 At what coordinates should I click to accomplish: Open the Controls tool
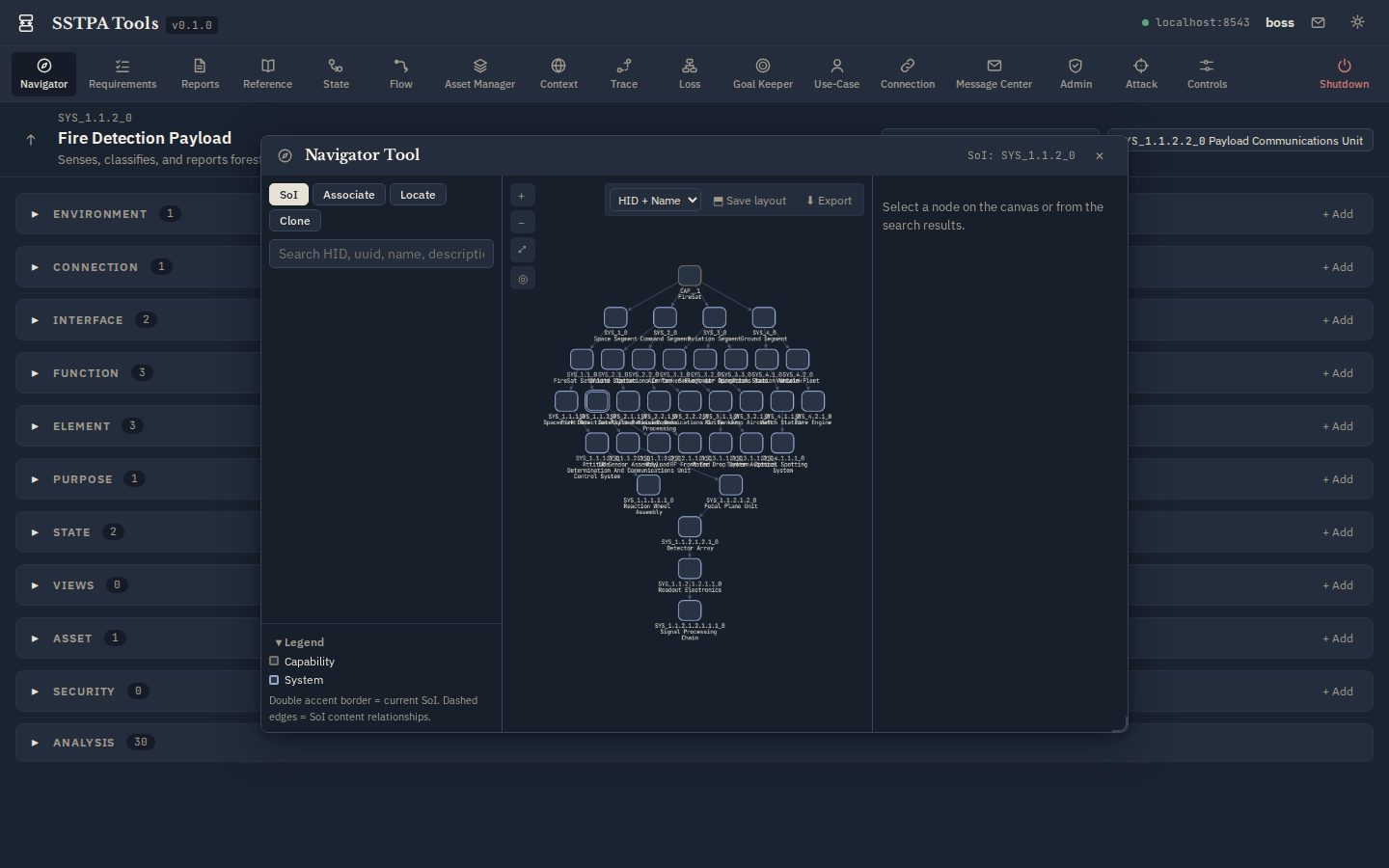(1207, 74)
